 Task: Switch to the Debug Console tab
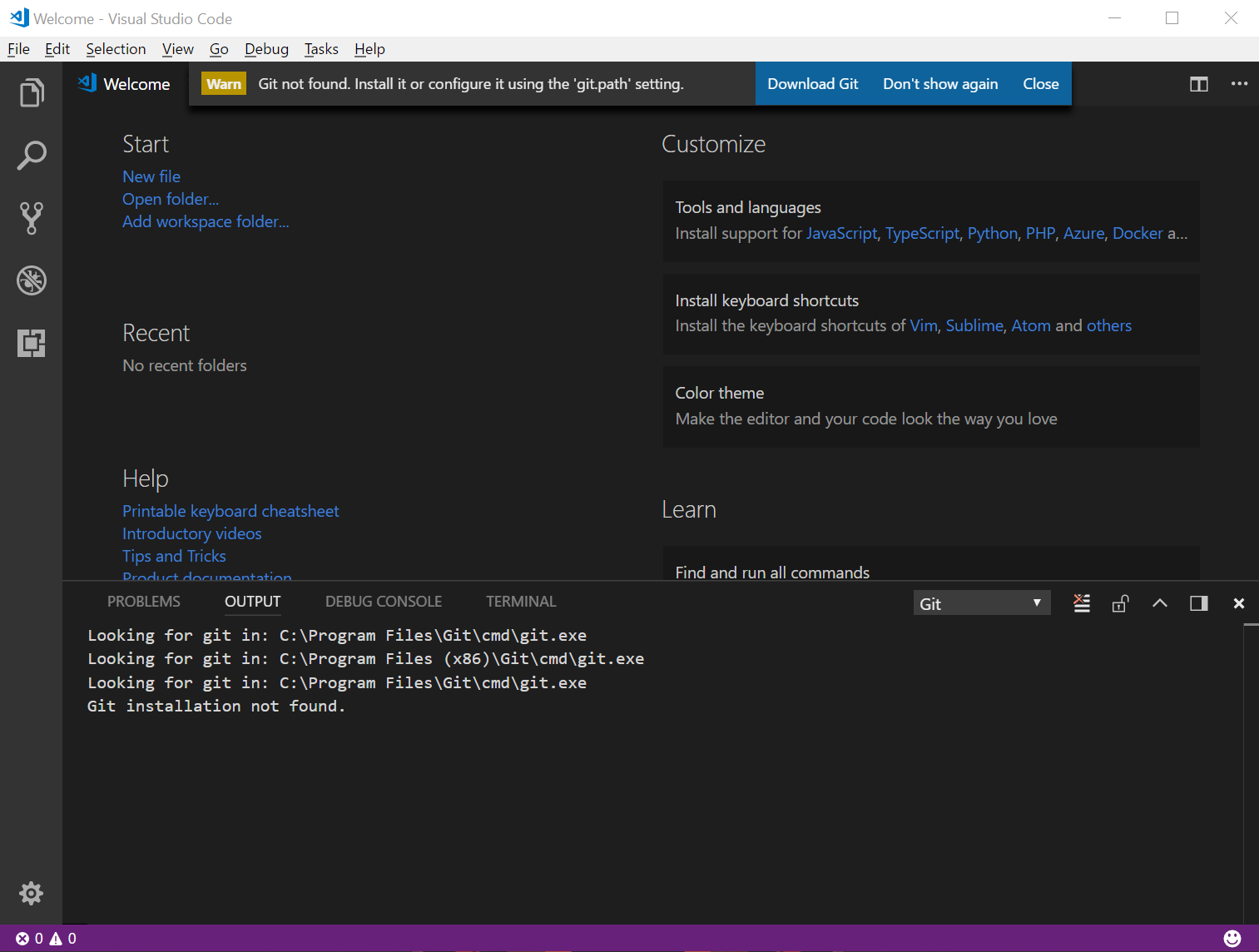384,602
